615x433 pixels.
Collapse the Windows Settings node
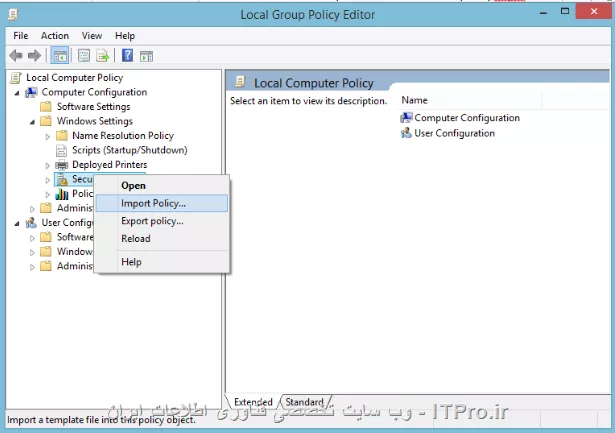pos(32,122)
